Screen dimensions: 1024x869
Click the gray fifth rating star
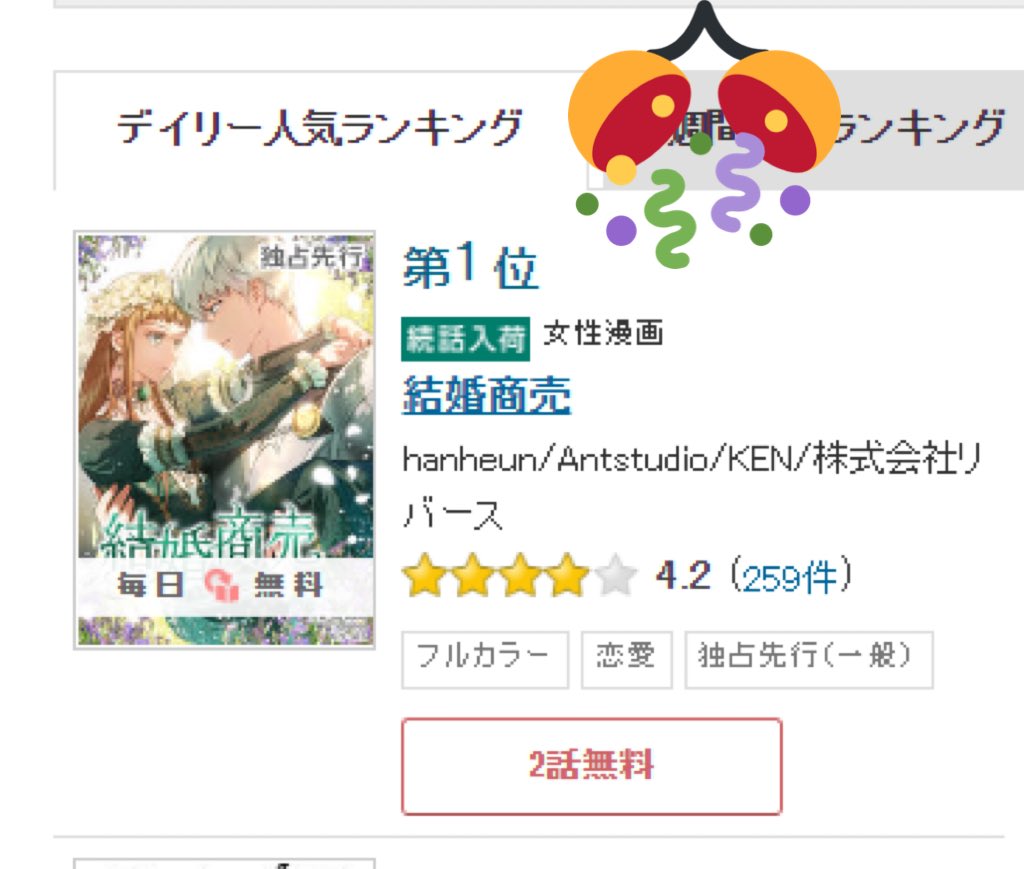pyautogui.click(x=615, y=575)
